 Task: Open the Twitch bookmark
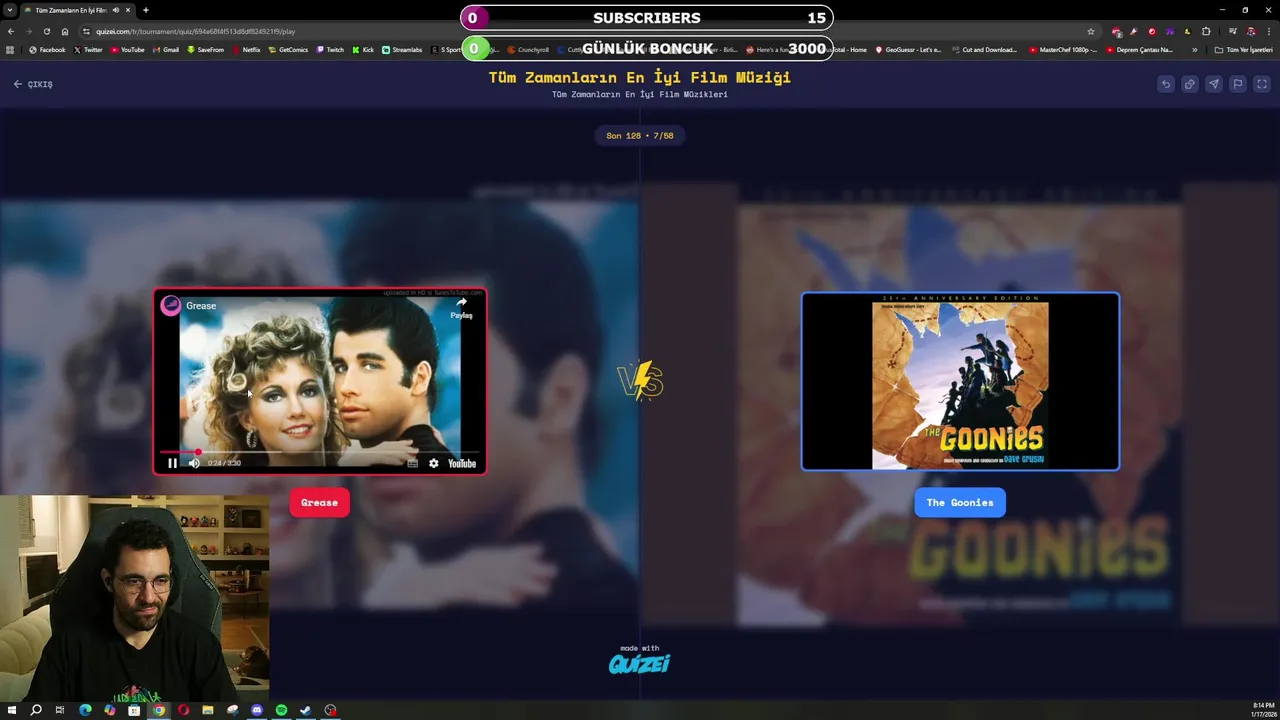pyautogui.click(x=330, y=49)
